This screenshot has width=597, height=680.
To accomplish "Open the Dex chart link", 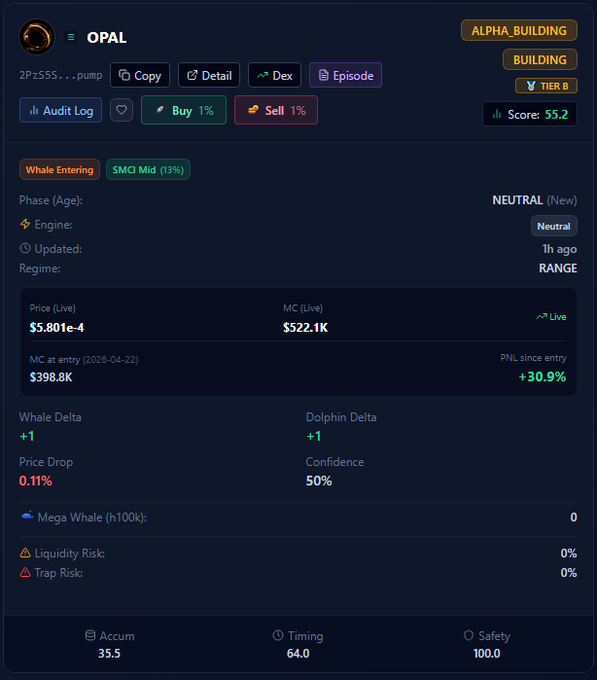I will 274,75.
